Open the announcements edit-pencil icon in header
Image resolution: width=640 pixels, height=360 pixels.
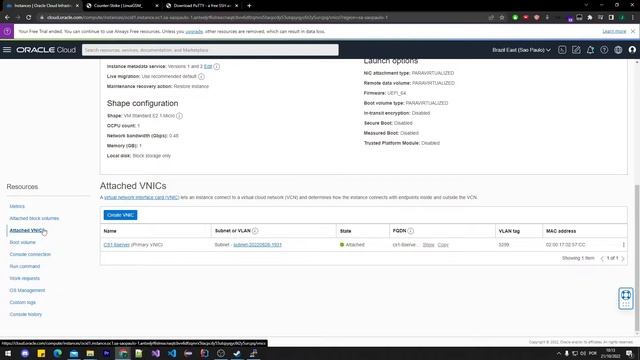click(x=576, y=50)
